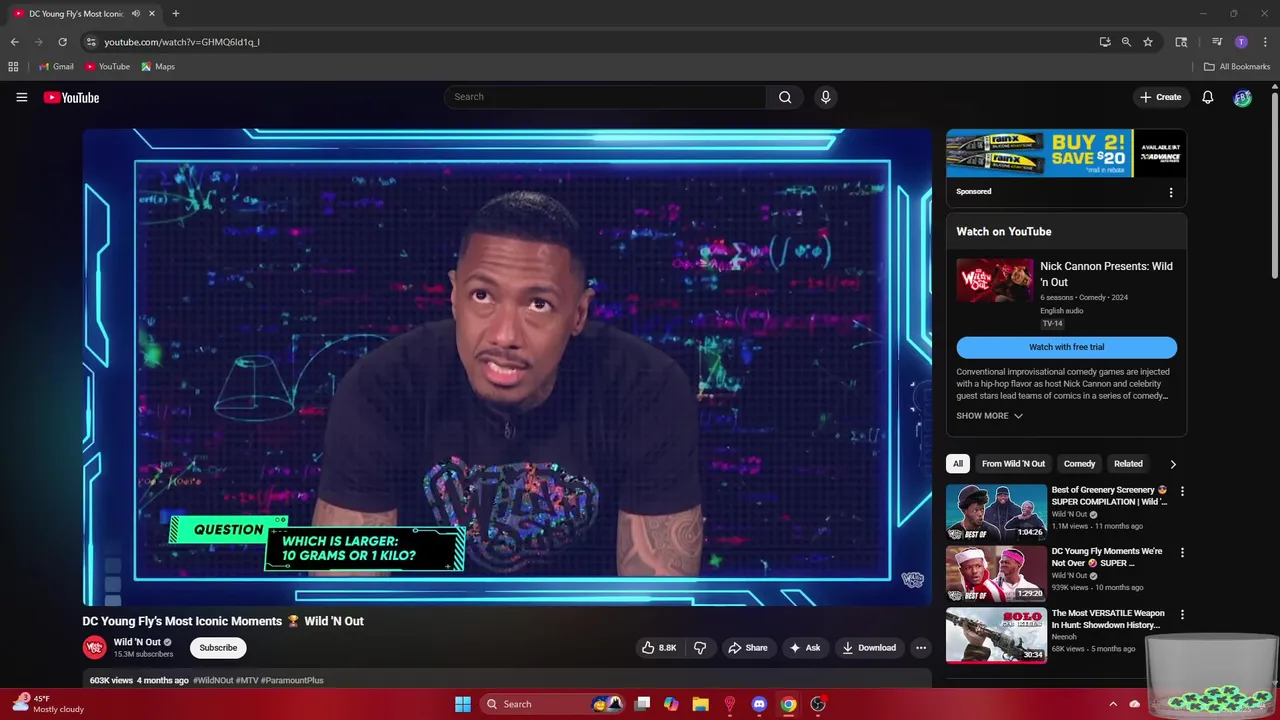Select the All filter chip
Image resolution: width=1280 pixels, height=720 pixels.
[x=958, y=464]
